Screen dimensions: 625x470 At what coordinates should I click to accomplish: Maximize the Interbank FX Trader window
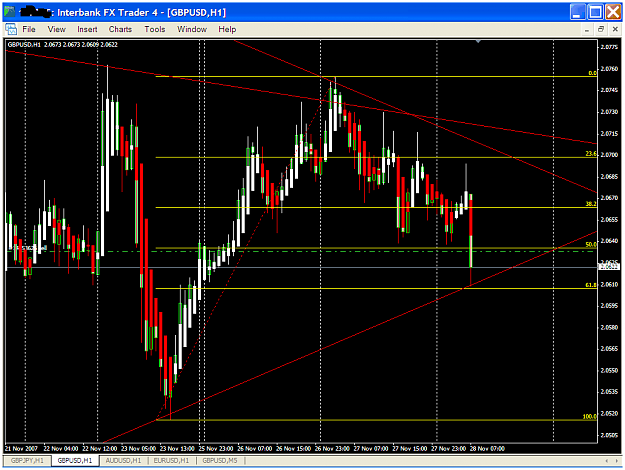coord(596,12)
